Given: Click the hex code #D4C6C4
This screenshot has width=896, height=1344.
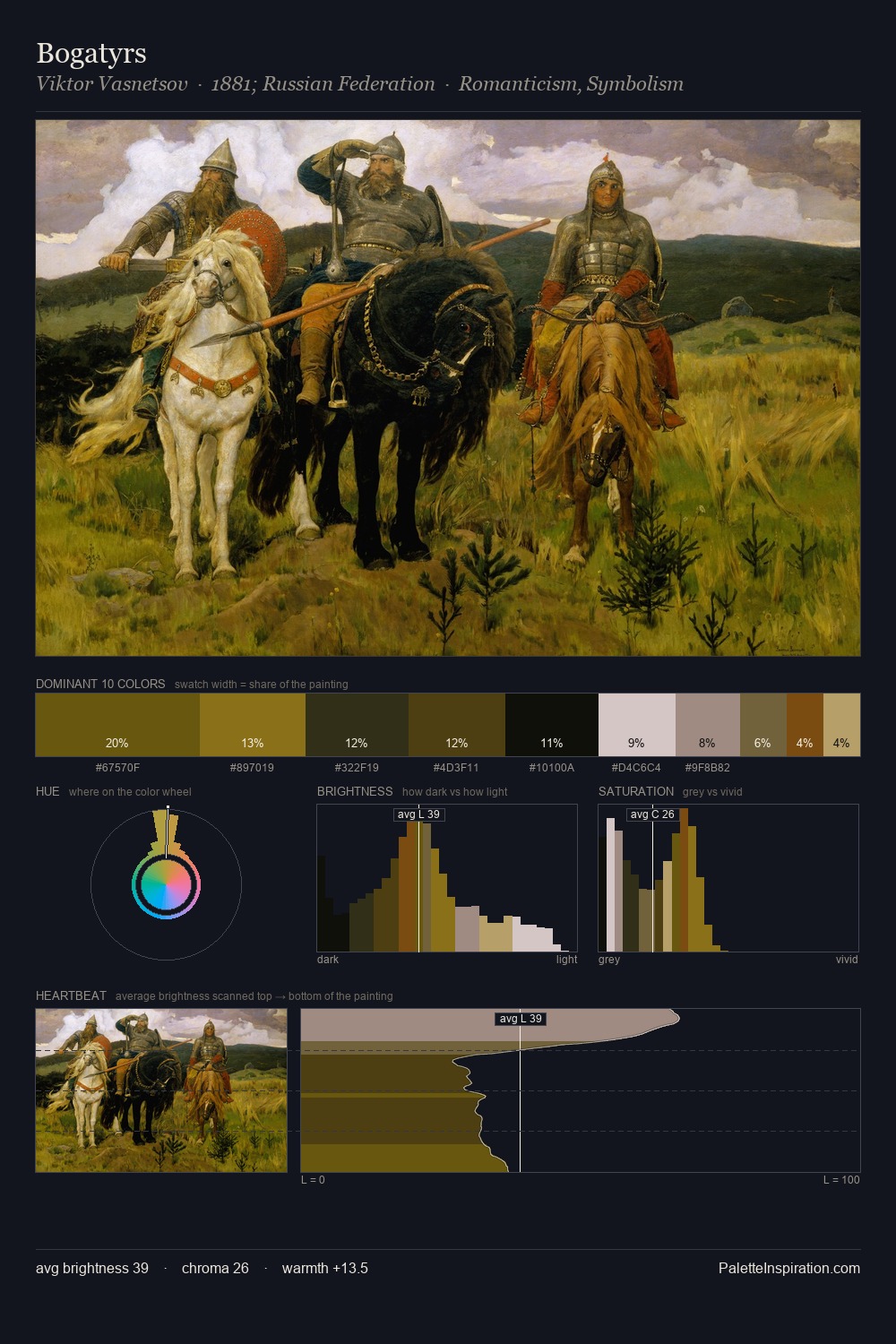Looking at the screenshot, I should [636, 768].
